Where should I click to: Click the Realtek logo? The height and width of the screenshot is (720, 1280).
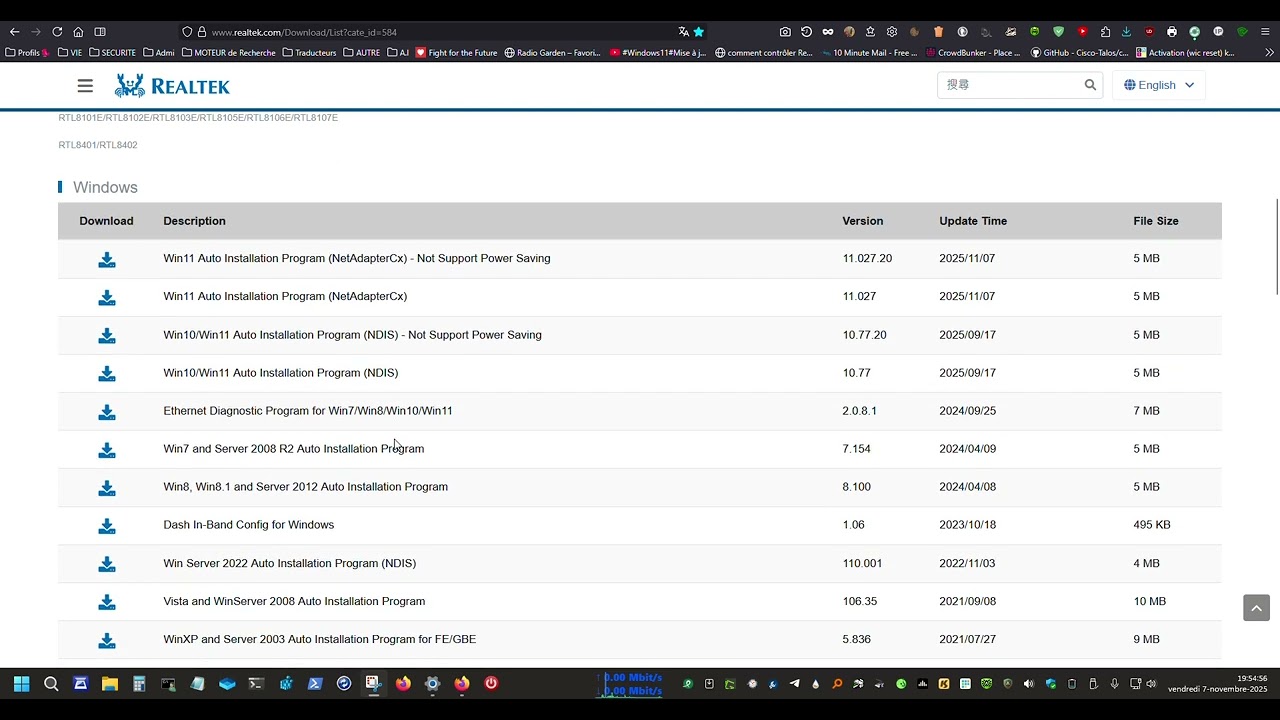[x=172, y=86]
